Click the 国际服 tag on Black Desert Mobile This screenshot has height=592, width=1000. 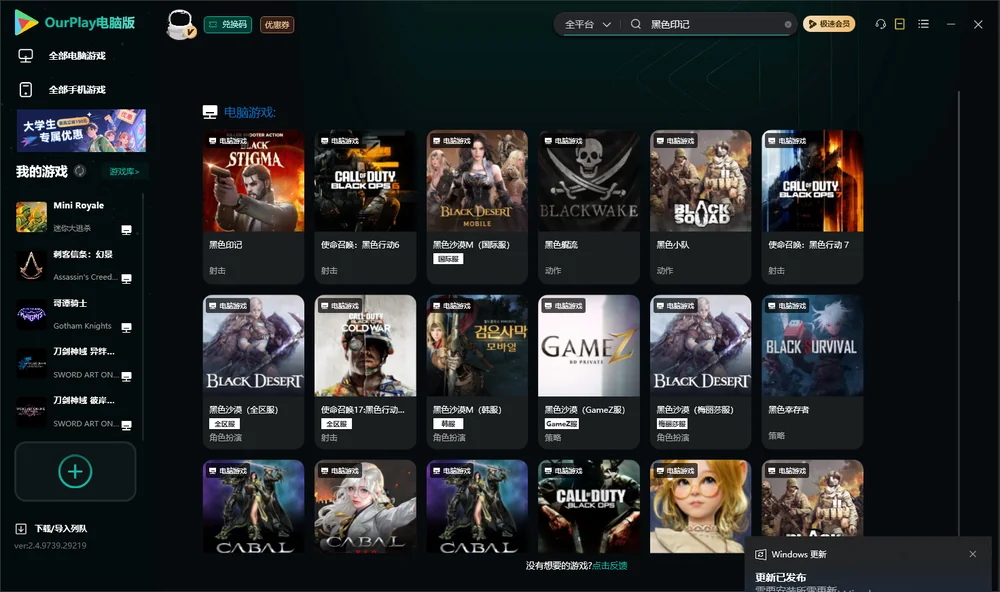tap(448, 259)
